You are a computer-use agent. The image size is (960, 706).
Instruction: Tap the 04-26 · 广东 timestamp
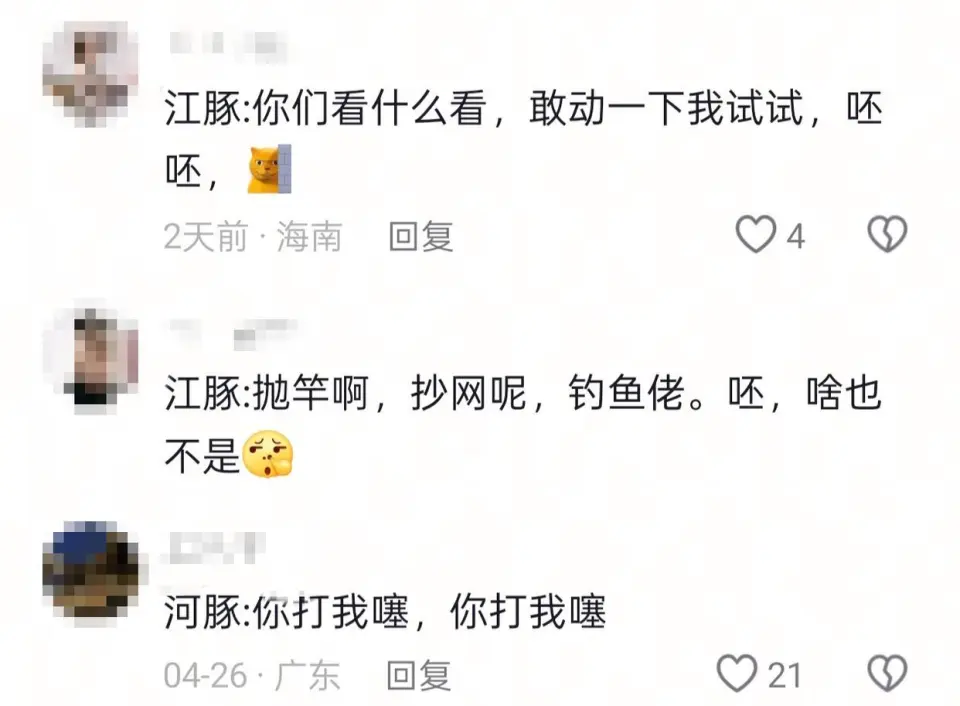(252, 675)
